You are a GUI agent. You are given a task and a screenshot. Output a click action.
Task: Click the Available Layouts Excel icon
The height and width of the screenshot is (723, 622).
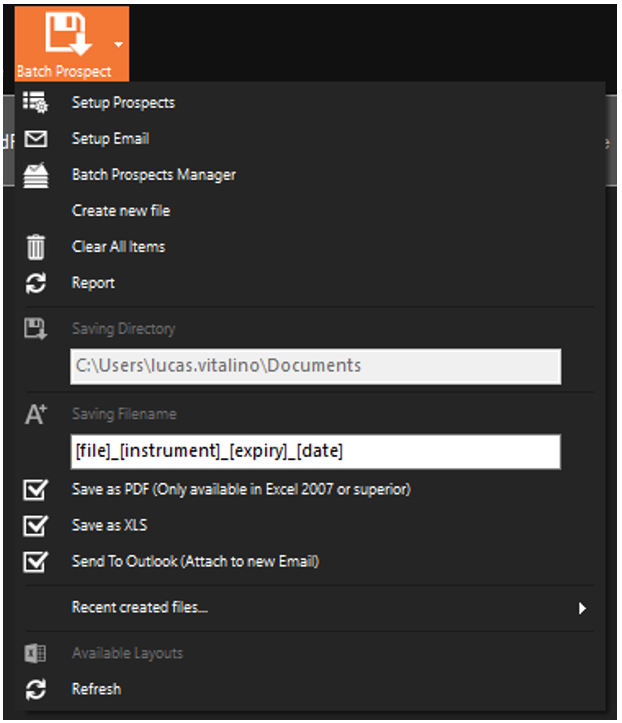coord(35,653)
